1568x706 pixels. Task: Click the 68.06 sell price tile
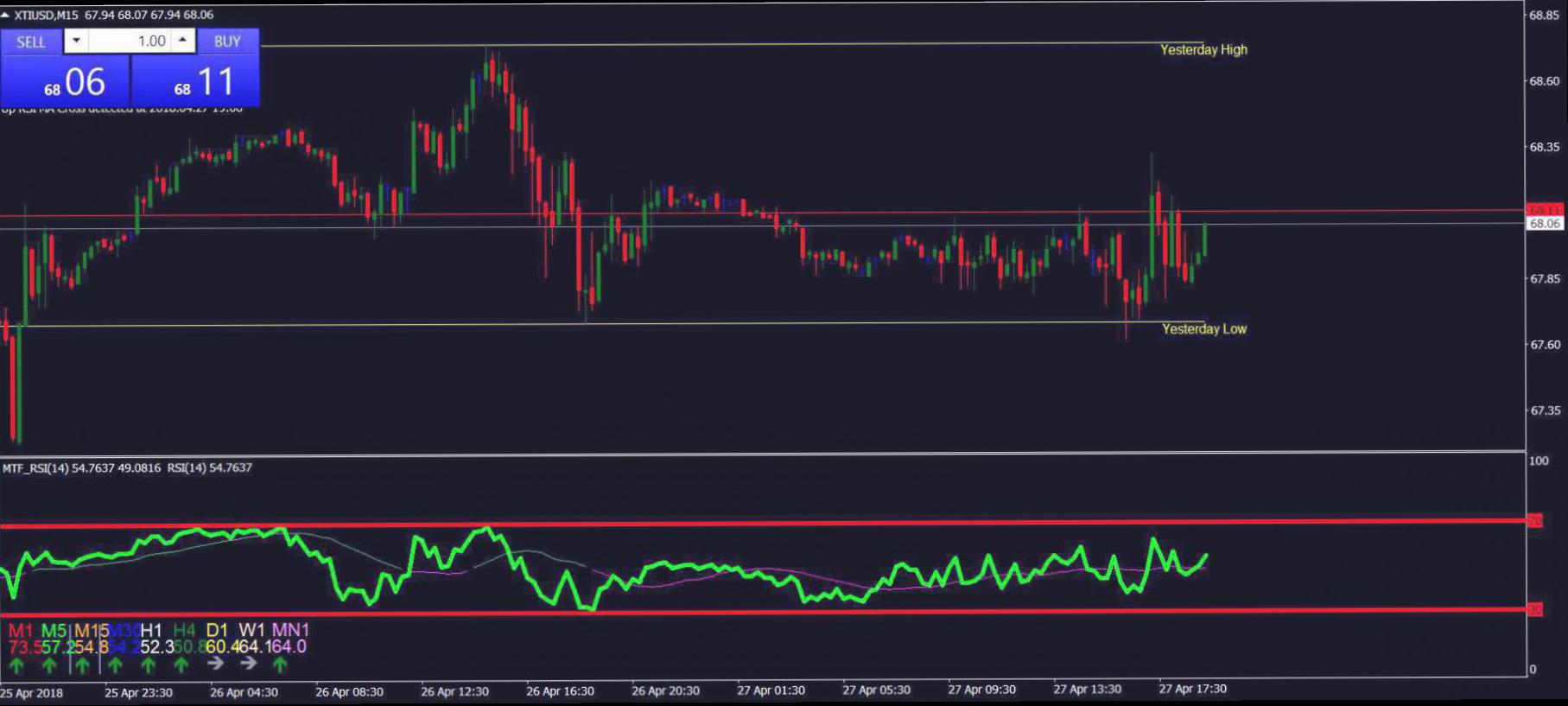65,81
